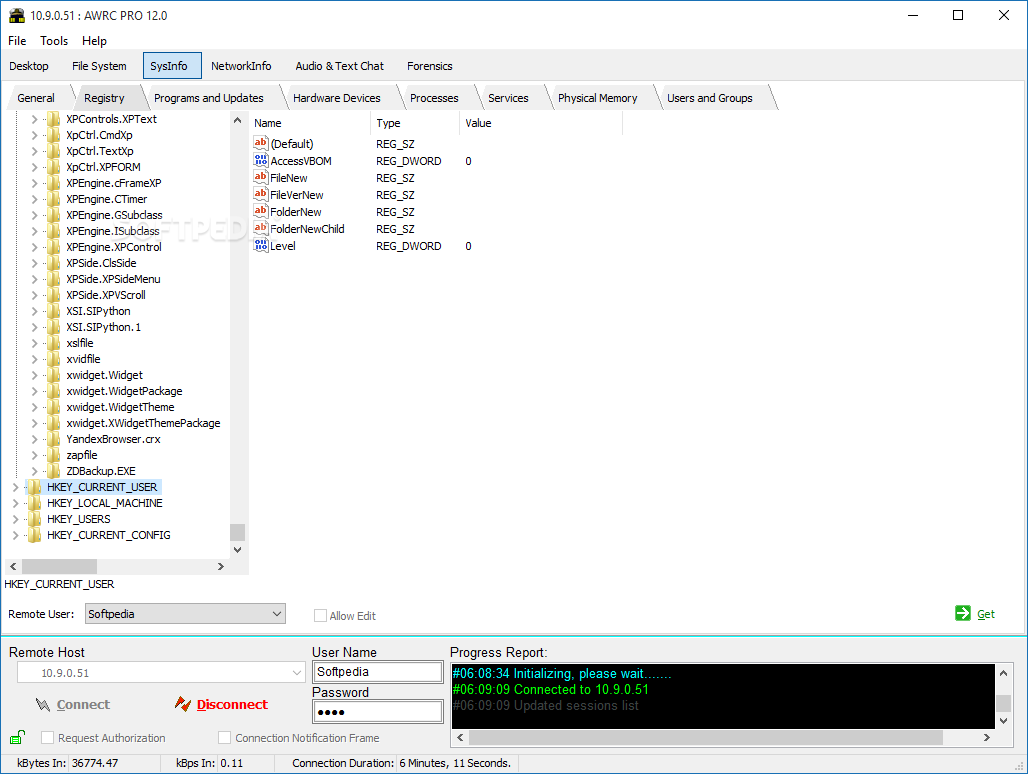1028x774 pixels.
Task: Click the FolderNew string value icon
Action: 261,212
